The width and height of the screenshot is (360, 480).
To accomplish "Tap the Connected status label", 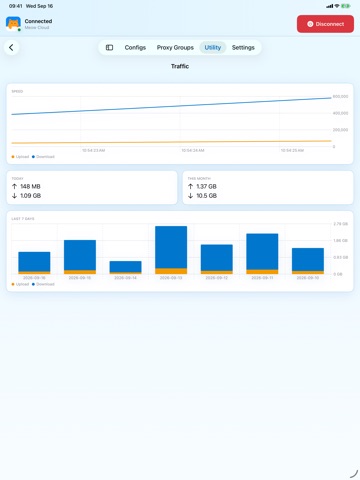I will pos(38,21).
